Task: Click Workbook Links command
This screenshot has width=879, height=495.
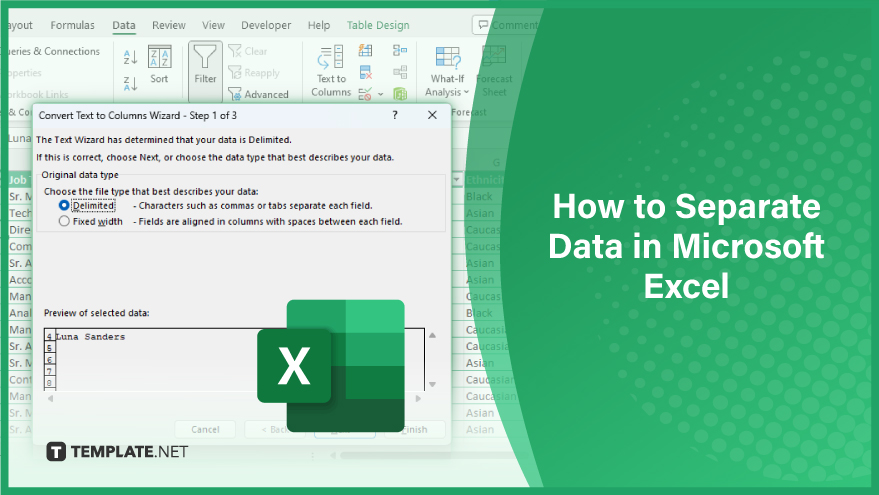Action: [x=38, y=94]
